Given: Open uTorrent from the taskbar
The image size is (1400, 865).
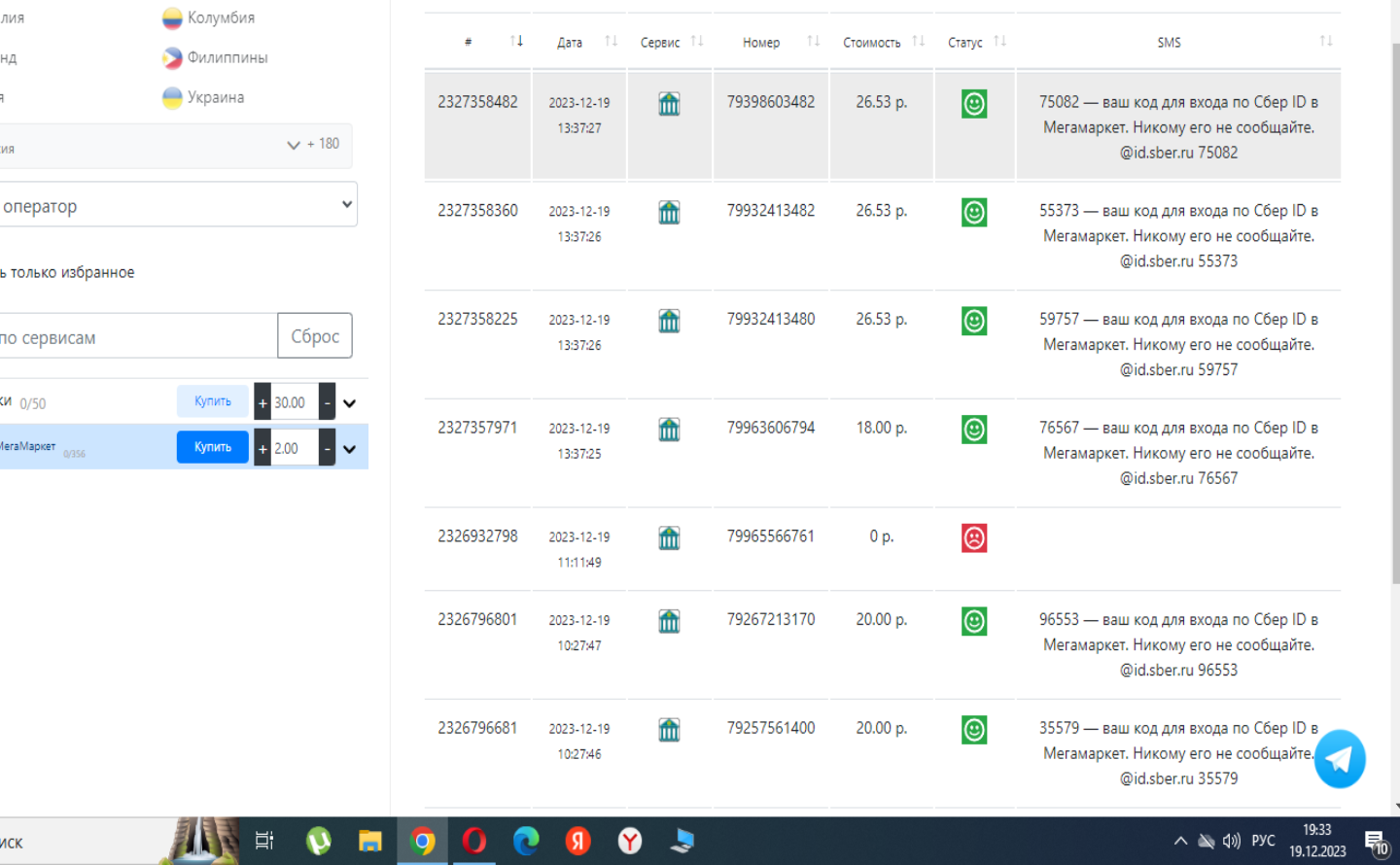Looking at the screenshot, I should pyautogui.click(x=318, y=841).
